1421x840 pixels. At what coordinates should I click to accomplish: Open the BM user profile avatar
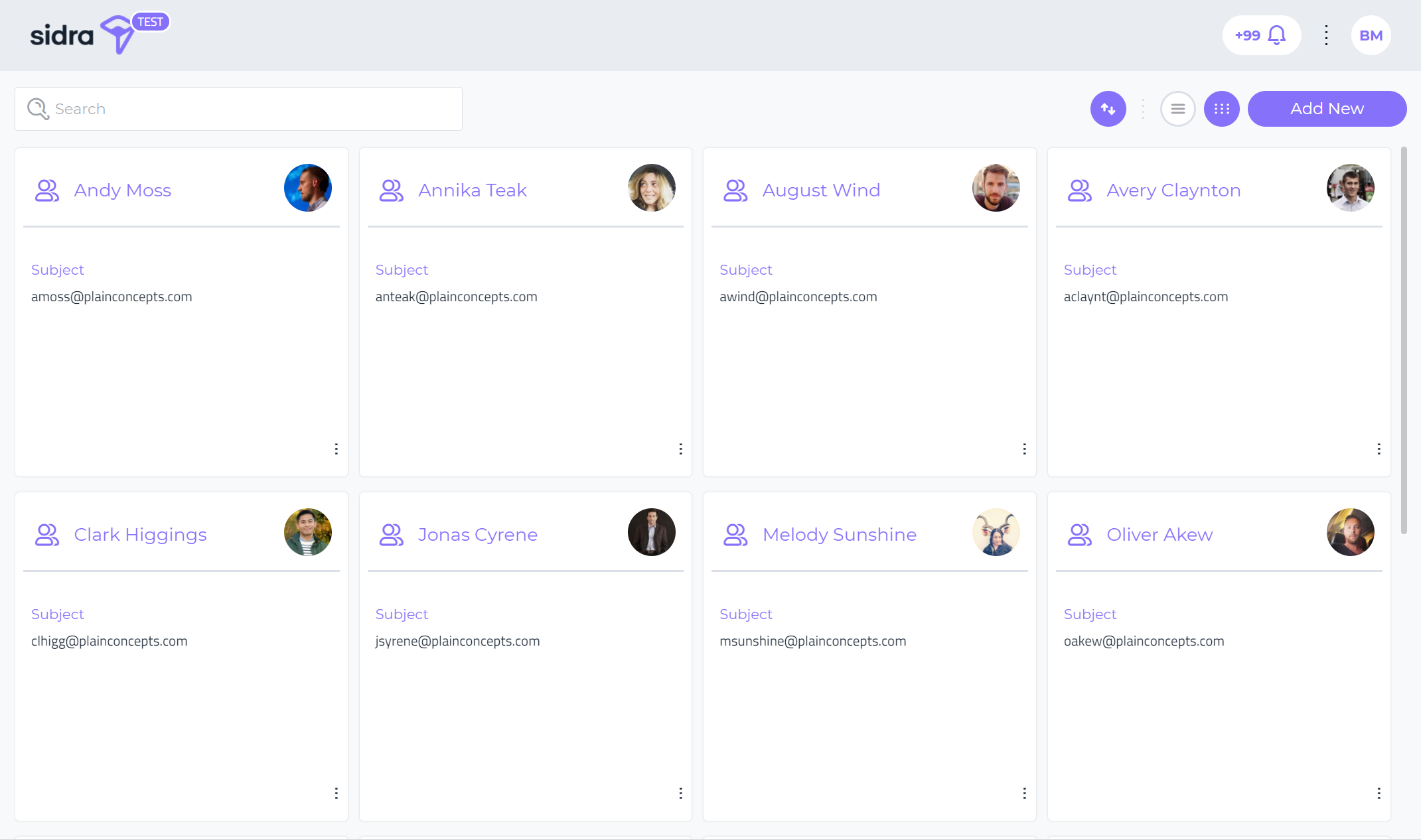click(1371, 35)
